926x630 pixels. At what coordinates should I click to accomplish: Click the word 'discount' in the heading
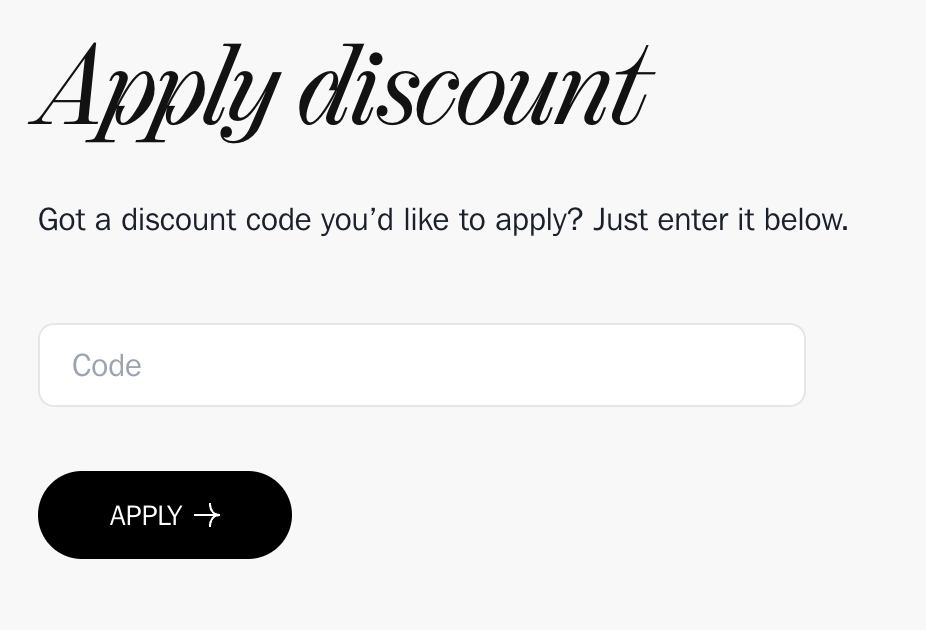coord(477,87)
